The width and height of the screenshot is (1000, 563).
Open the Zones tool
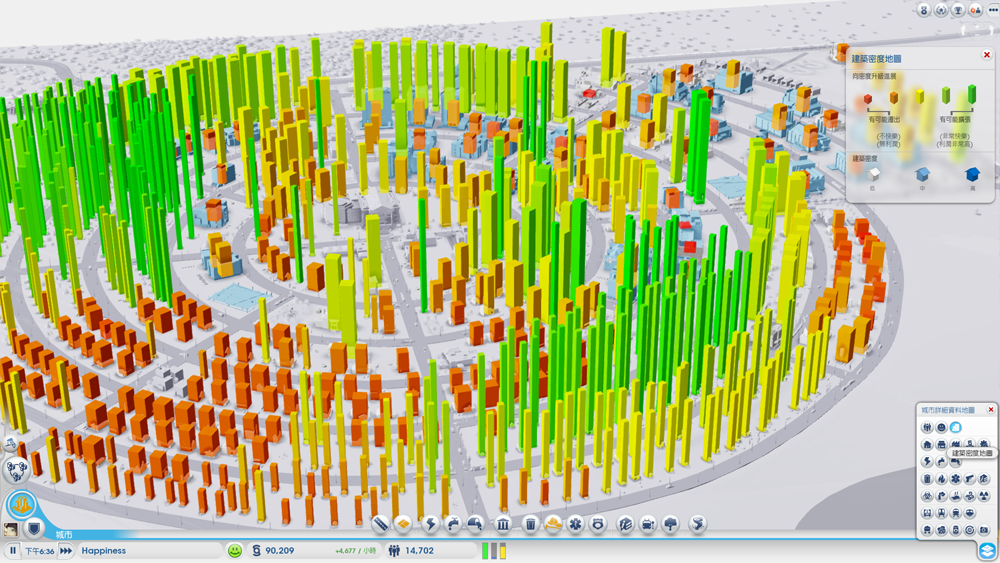[x=403, y=524]
